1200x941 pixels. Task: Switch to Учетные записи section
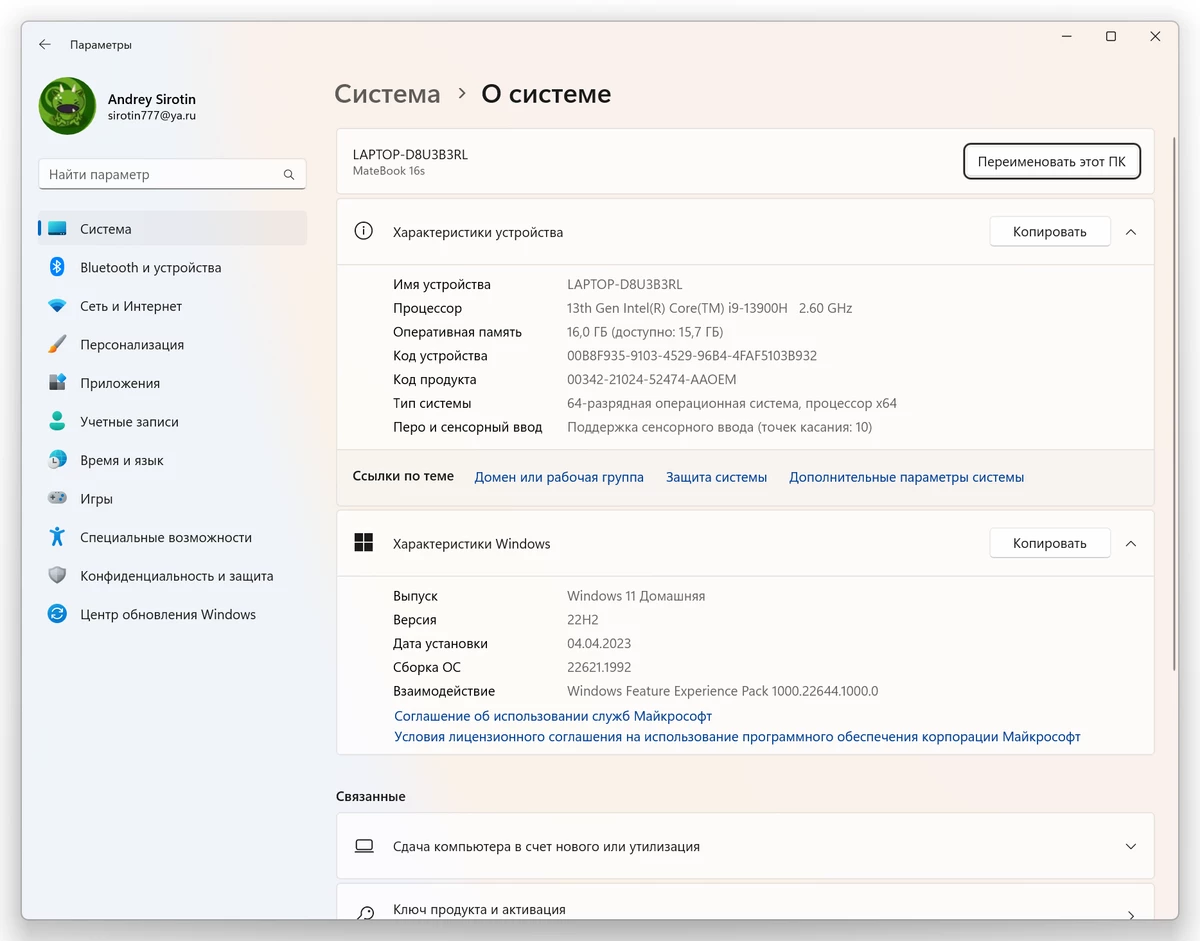tap(172, 421)
